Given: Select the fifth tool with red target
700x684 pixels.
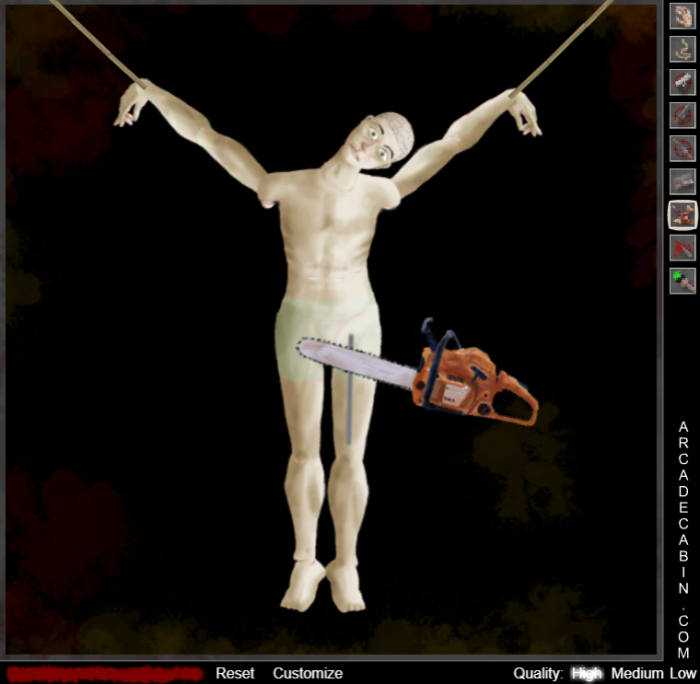Looking at the screenshot, I should tap(682, 148).
